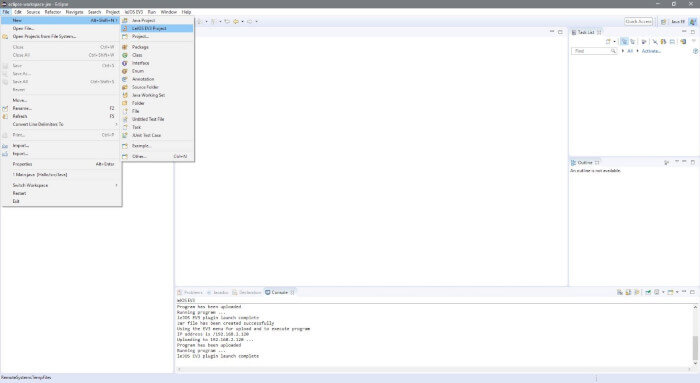The image size is (700, 383).
Task: Expand the Switch Workspace submenu
Action: 61,185
